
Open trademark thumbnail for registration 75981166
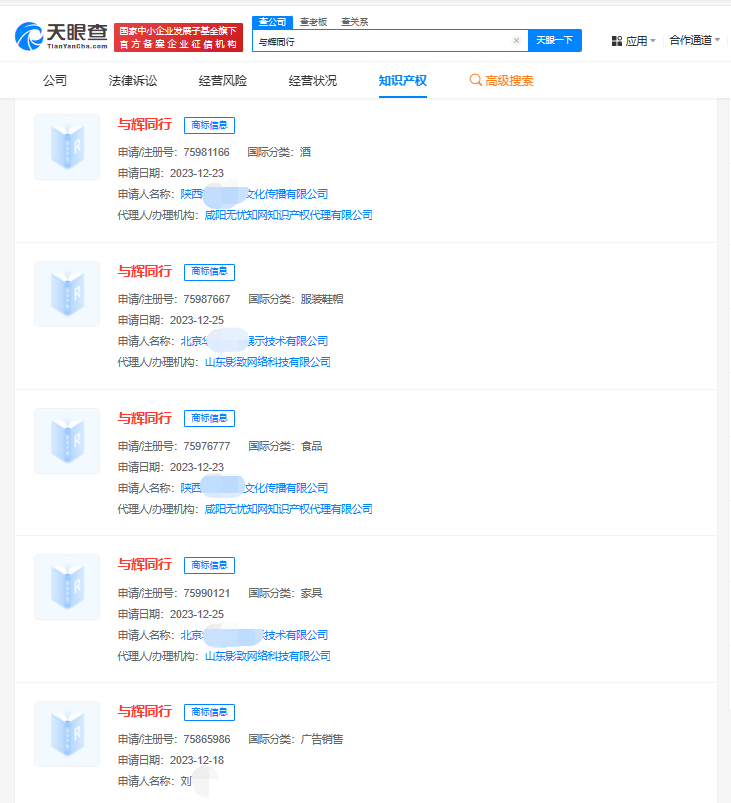67,147
